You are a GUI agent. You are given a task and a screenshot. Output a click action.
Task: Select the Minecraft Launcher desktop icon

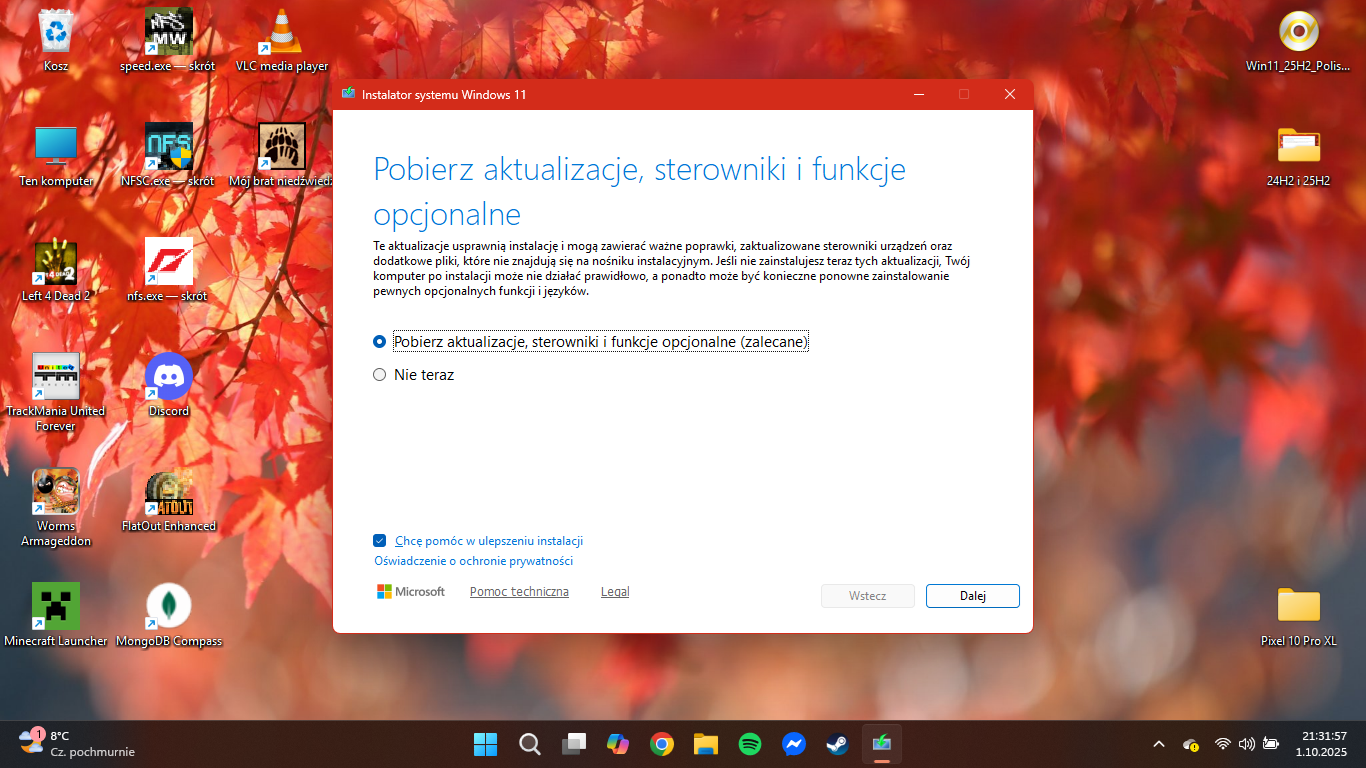55,607
